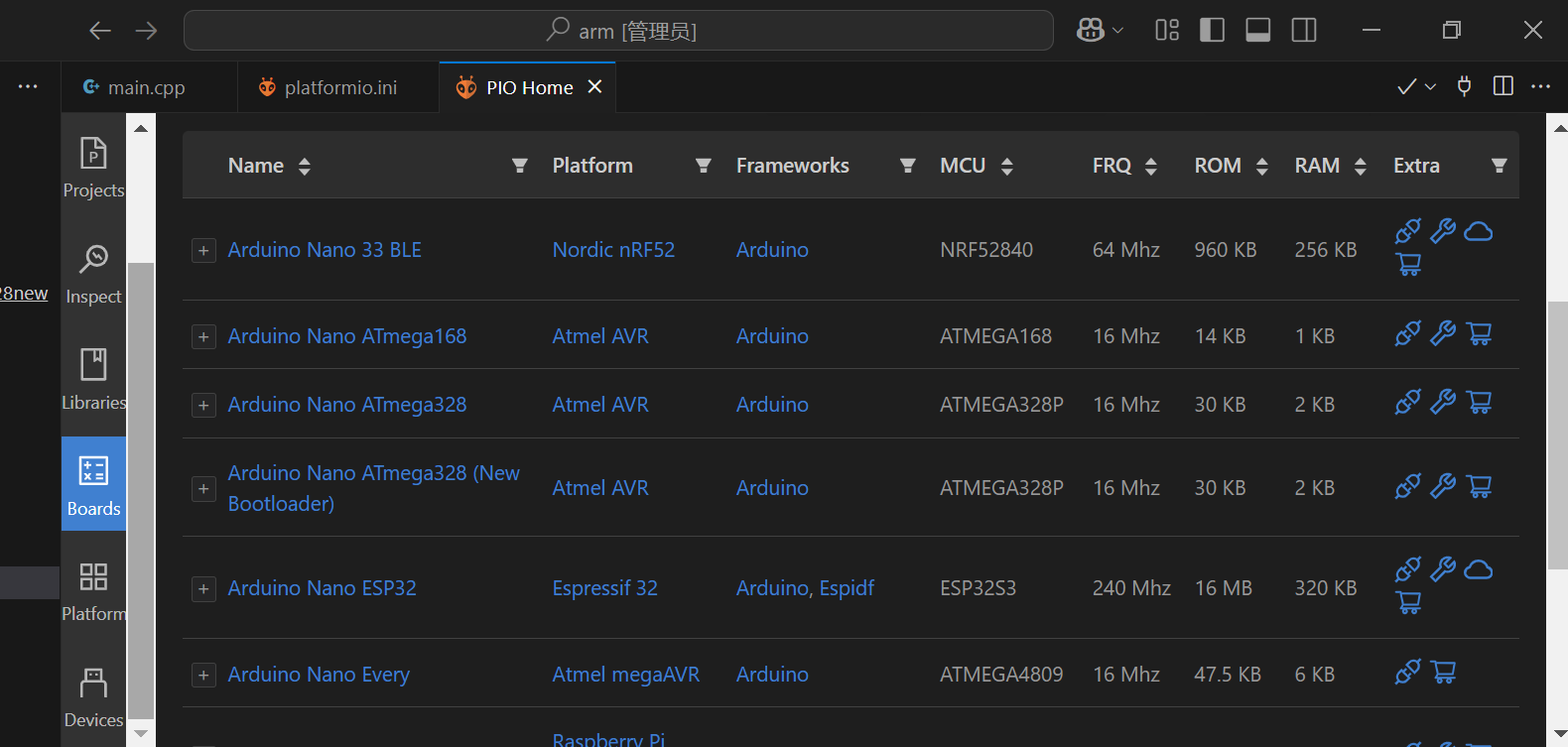Open the Name column filter dropdown
The width and height of the screenshot is (1568, 747).
coord(519,166)
